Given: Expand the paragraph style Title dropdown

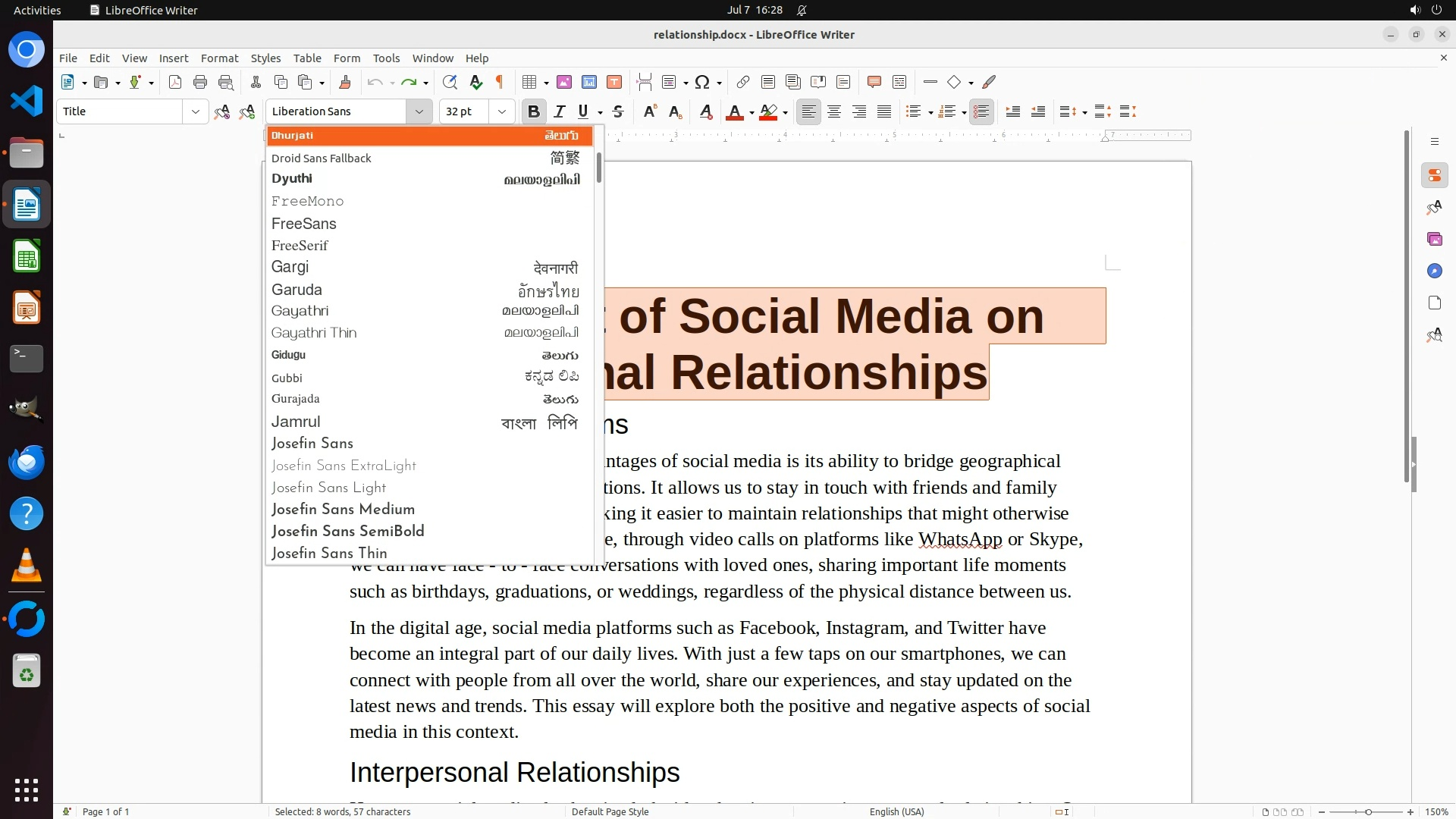Looking at the screenshot, I should [195, 111].
